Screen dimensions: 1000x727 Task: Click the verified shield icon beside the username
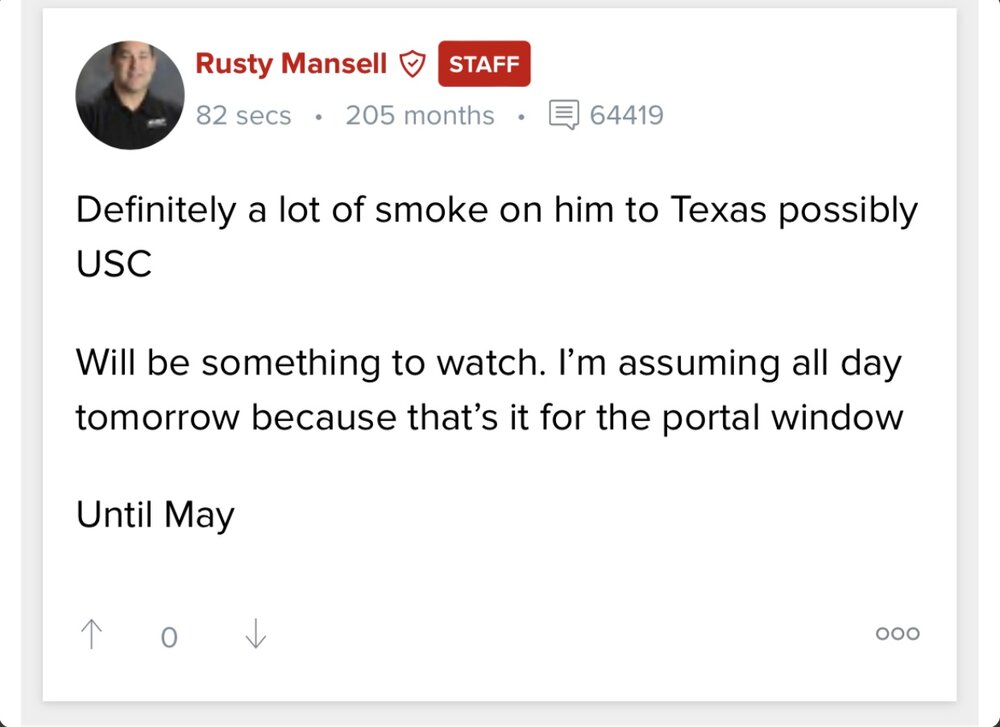(x=411, y=64)
